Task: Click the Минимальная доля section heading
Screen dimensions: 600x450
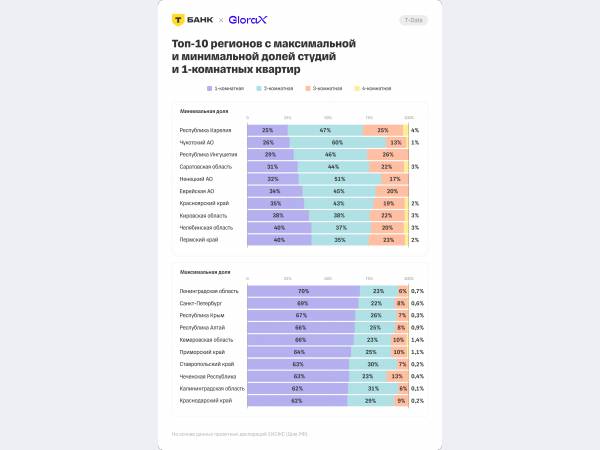Action: coord(203,111)
